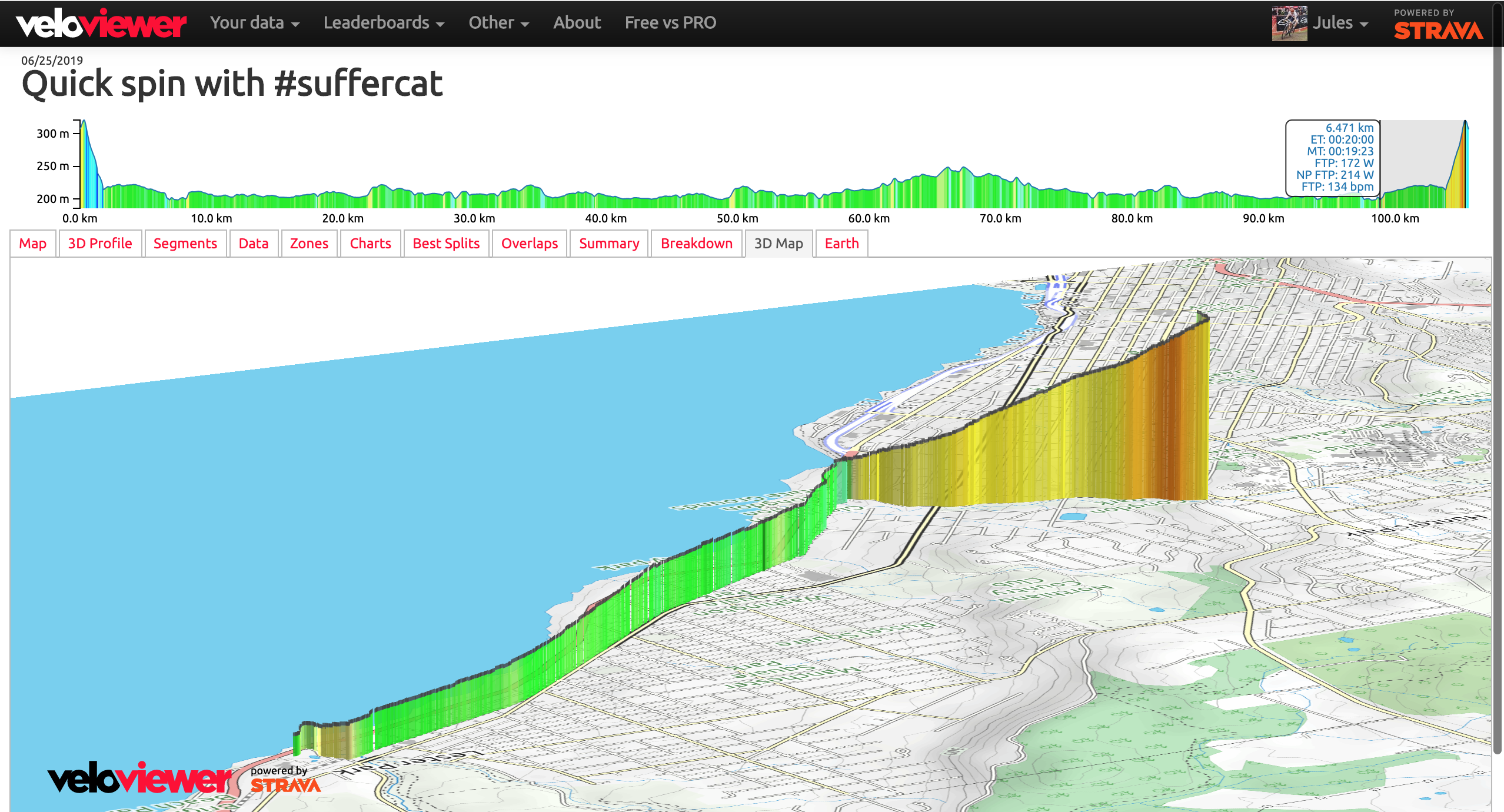Open the Zones tab

pyautogui.click(x=309, y=244)
